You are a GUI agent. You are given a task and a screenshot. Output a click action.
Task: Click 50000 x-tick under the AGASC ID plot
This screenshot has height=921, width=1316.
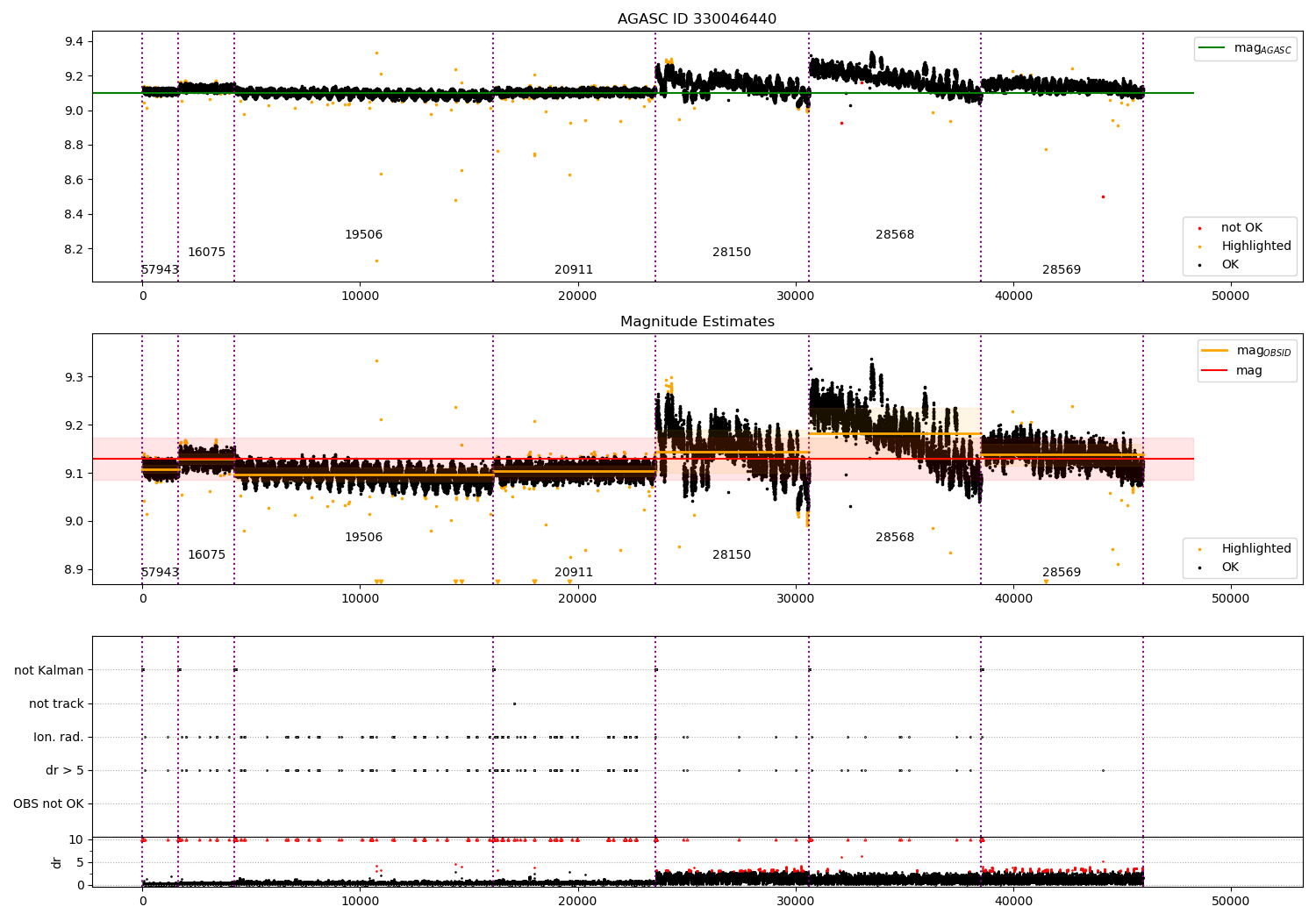[1230, 296]
